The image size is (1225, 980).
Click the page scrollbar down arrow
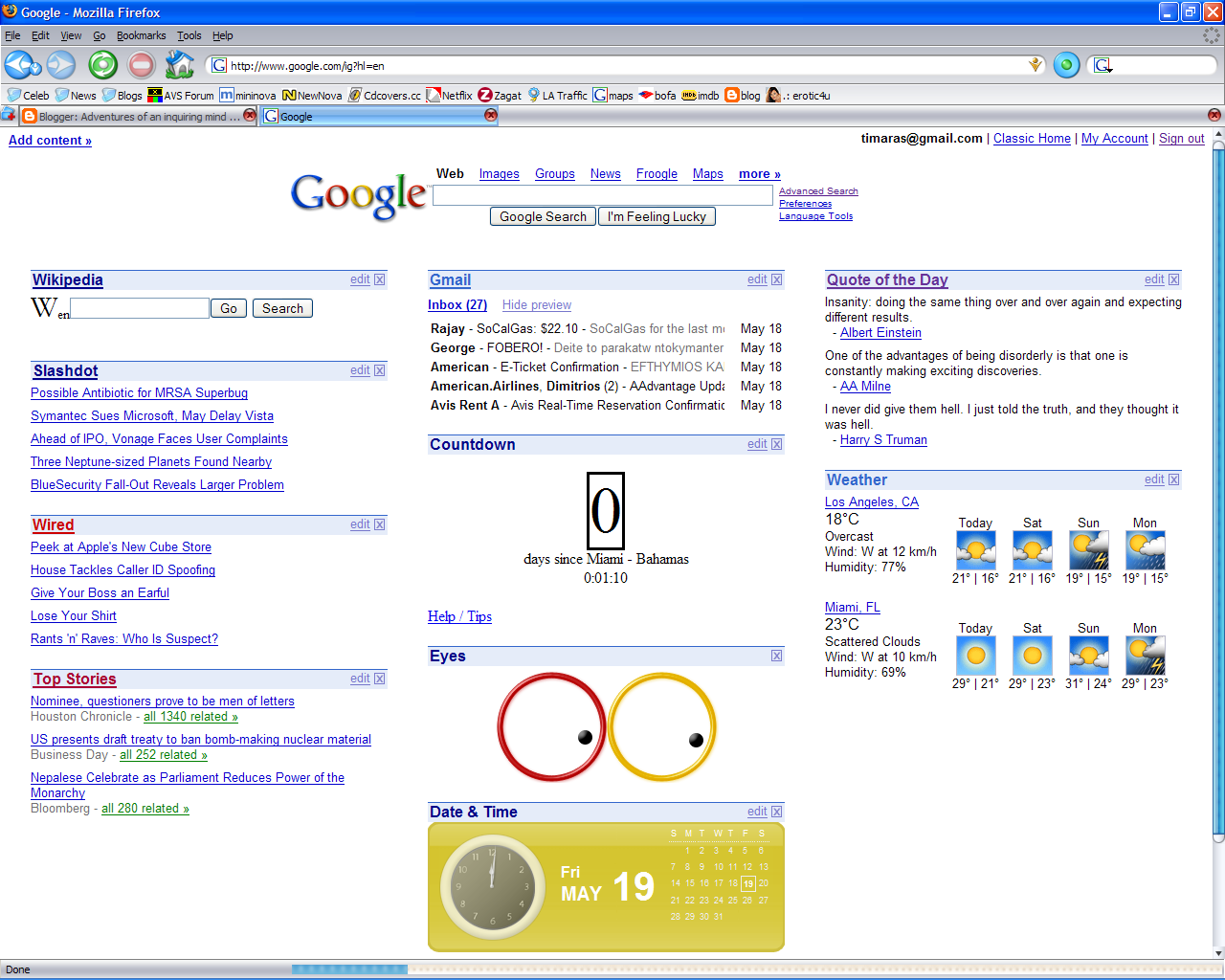(x=1218, y=953)
